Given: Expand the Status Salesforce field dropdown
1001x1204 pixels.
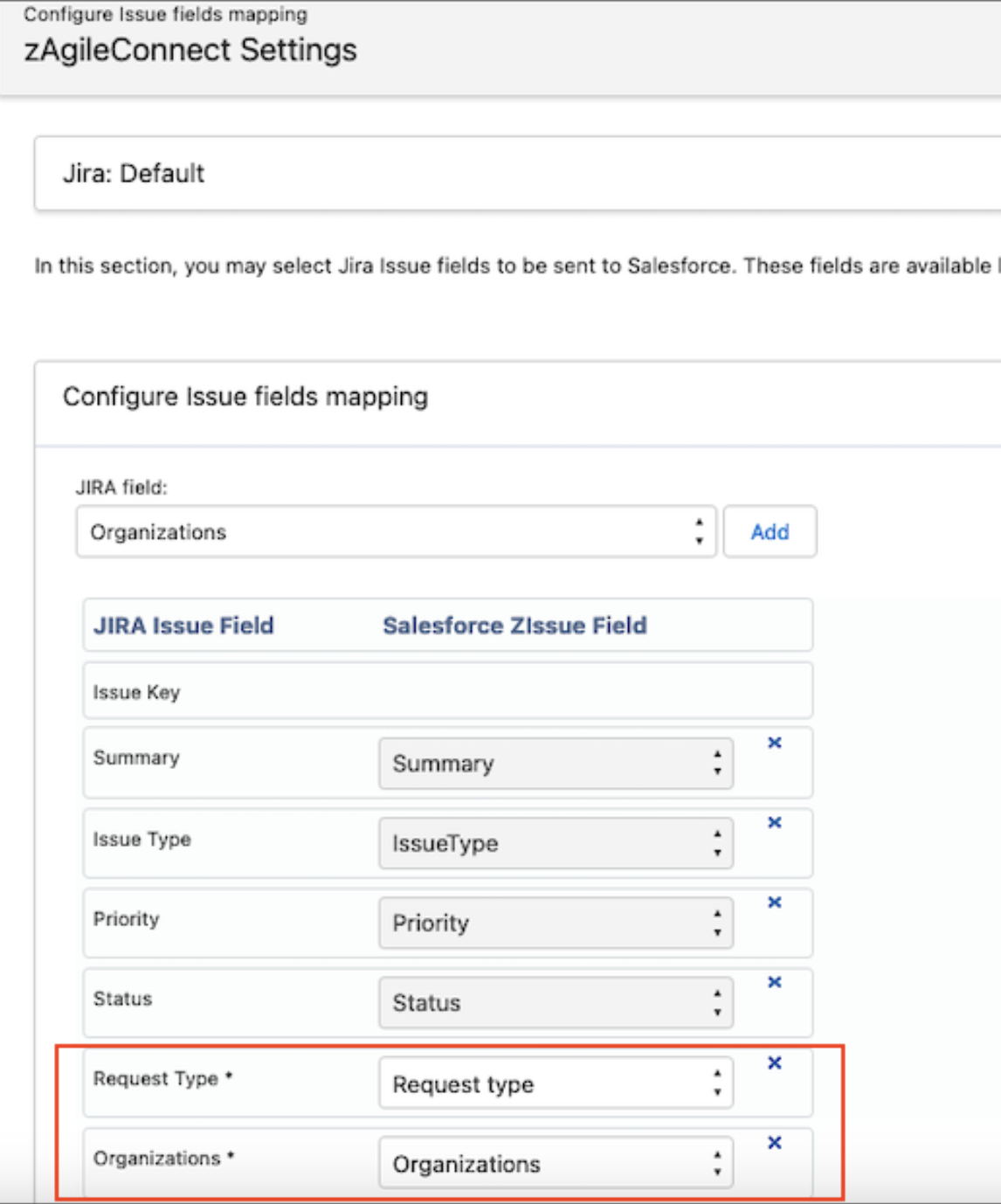Looking at the screenshot, I should click(x=556, y=1003).
